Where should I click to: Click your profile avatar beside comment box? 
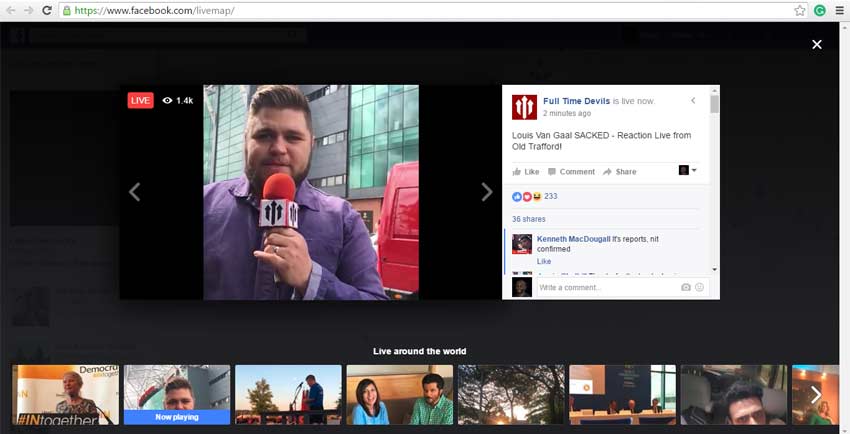(x=522, y=287)
